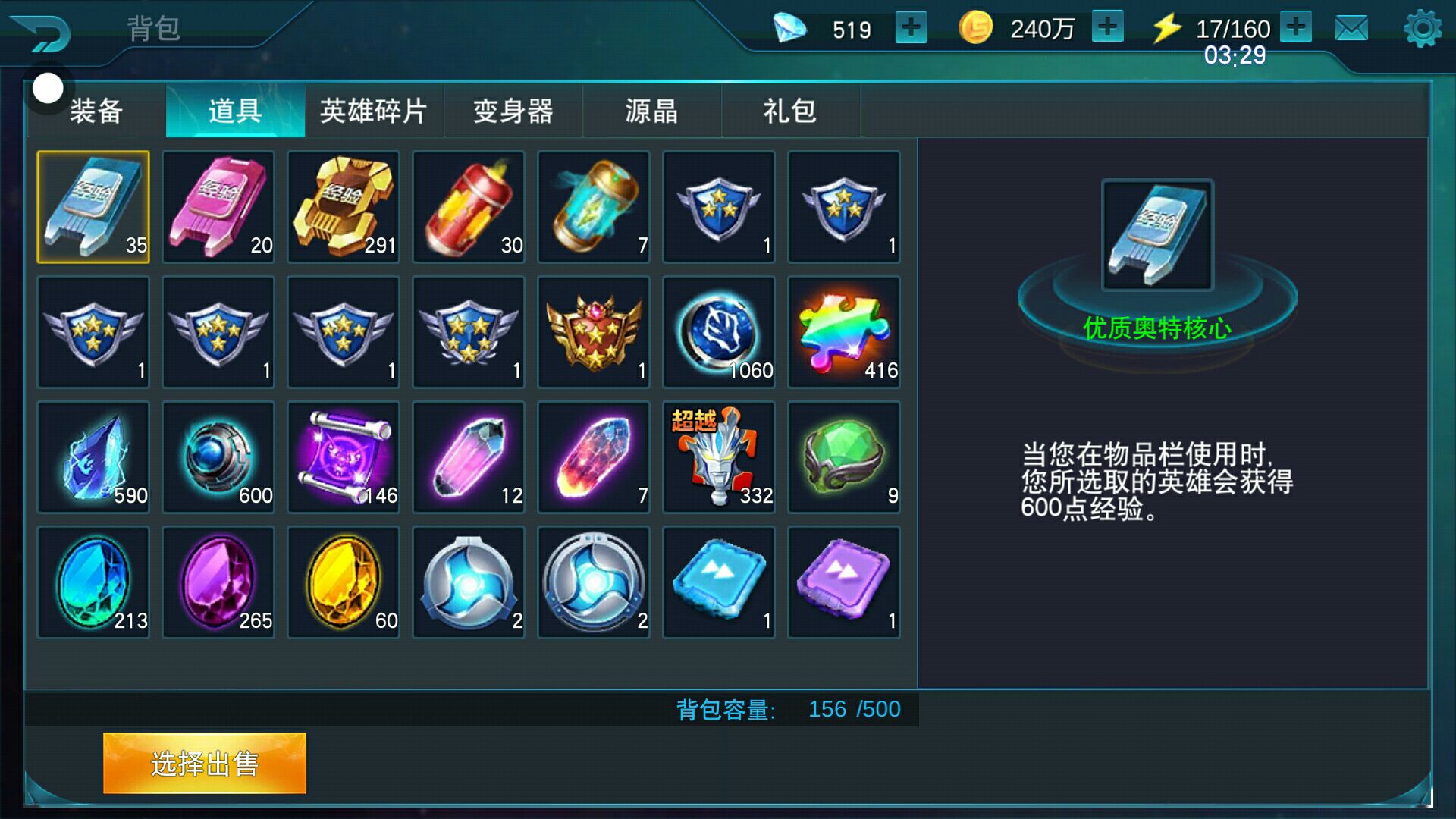
Task: Add gold coins with the plus beside 240万
Action: pyautogui.click(x=1107, y=27)
